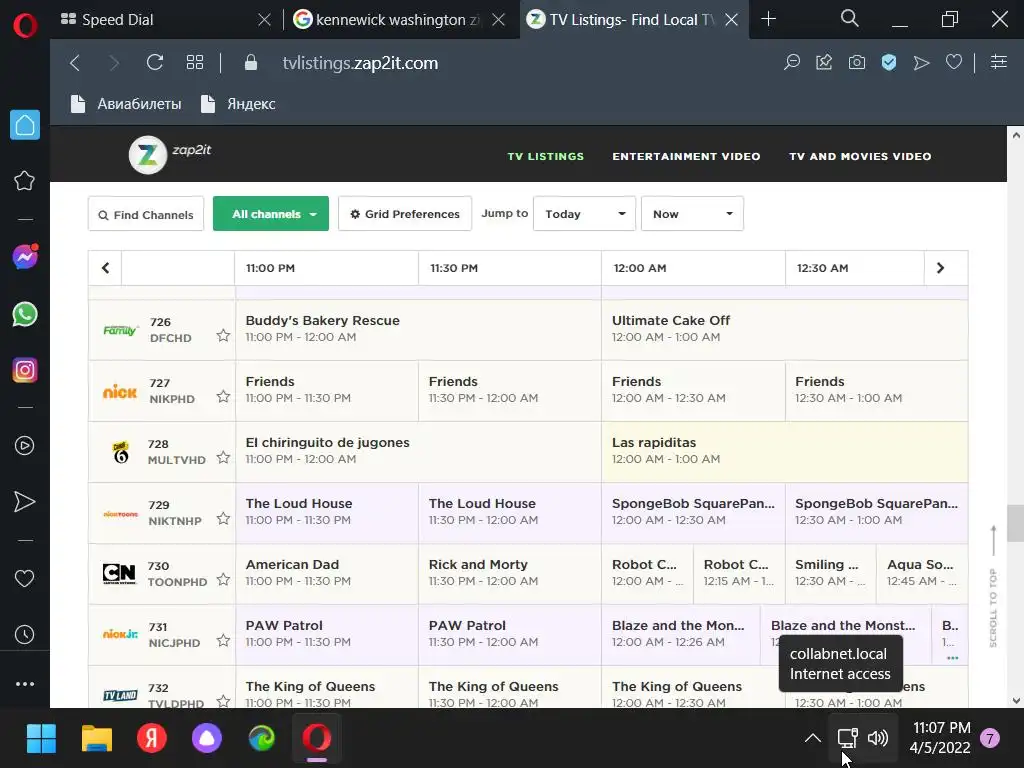Open Buddy's Bakery Rescue listing
The image size is (1024, 768).
(x=418, y=329)
